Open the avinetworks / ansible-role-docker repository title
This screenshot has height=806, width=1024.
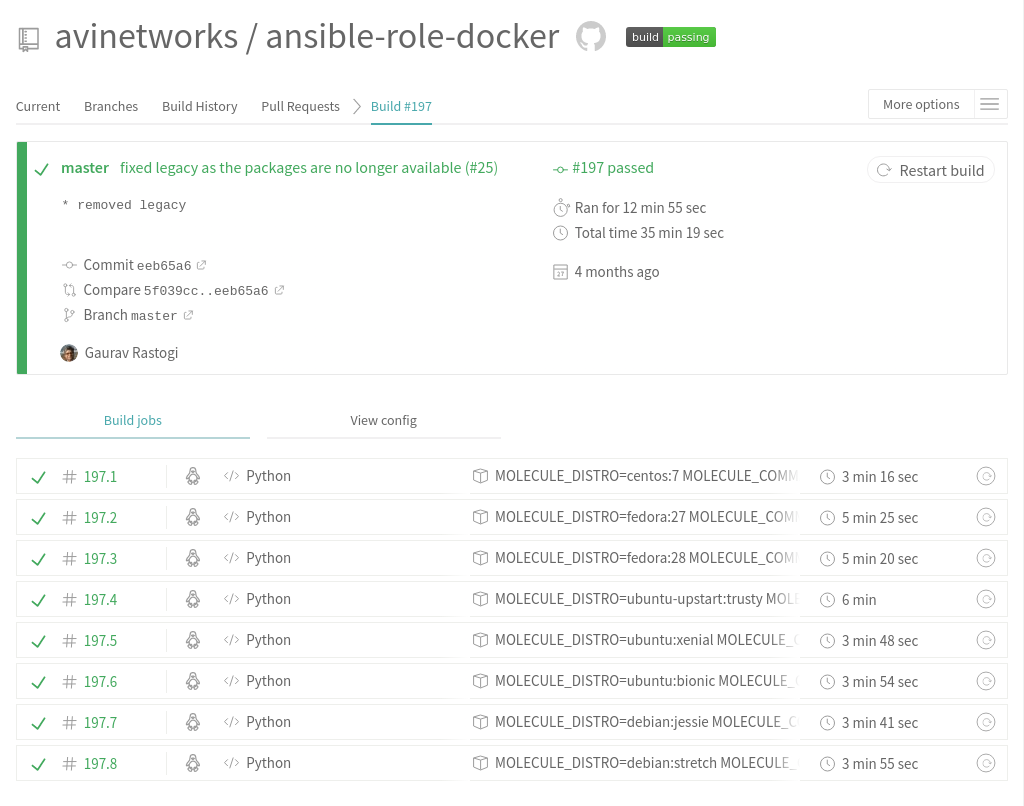click(x=307, y=36)
